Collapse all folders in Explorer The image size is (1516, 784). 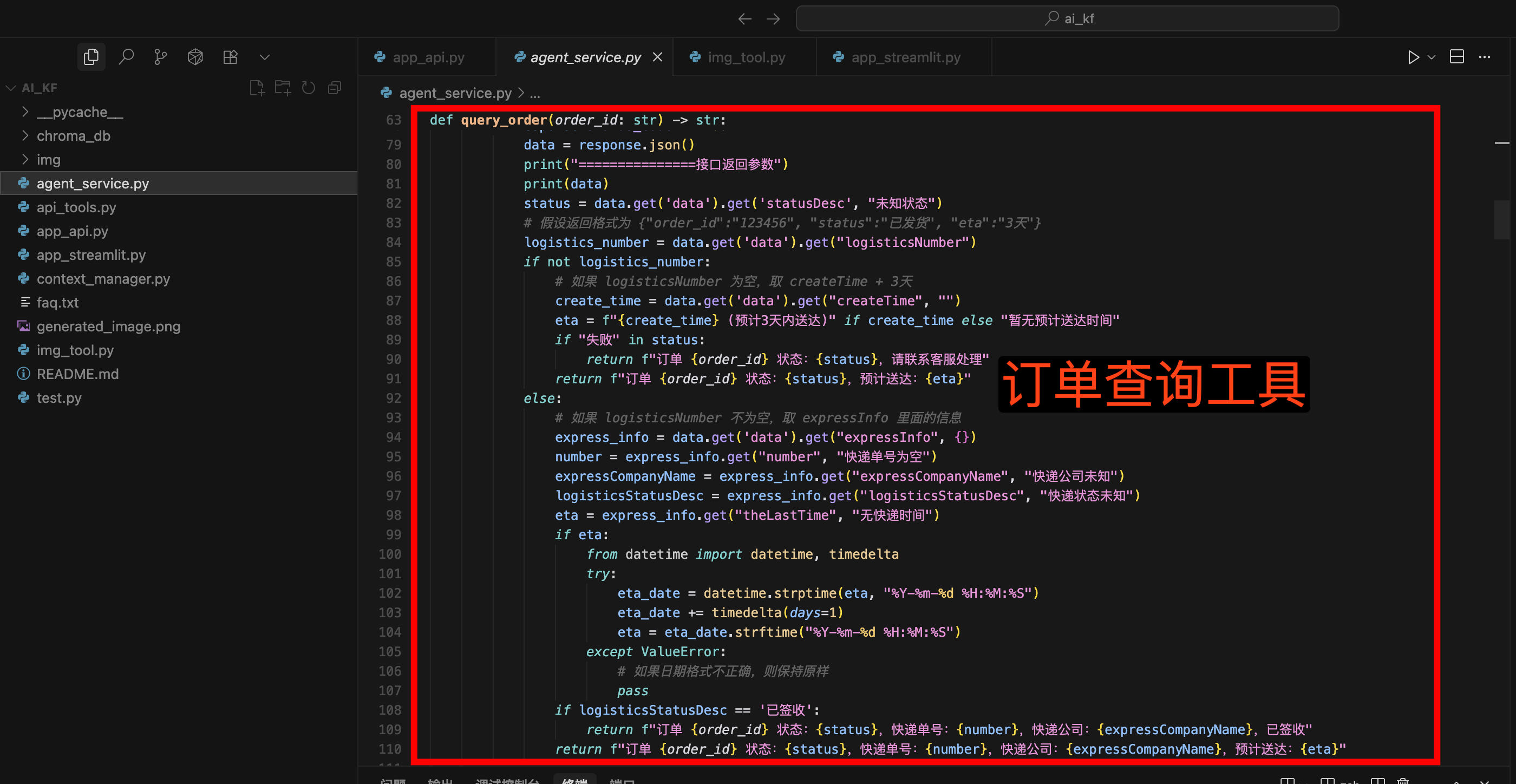pyautogui.click(x=334, y=87)
